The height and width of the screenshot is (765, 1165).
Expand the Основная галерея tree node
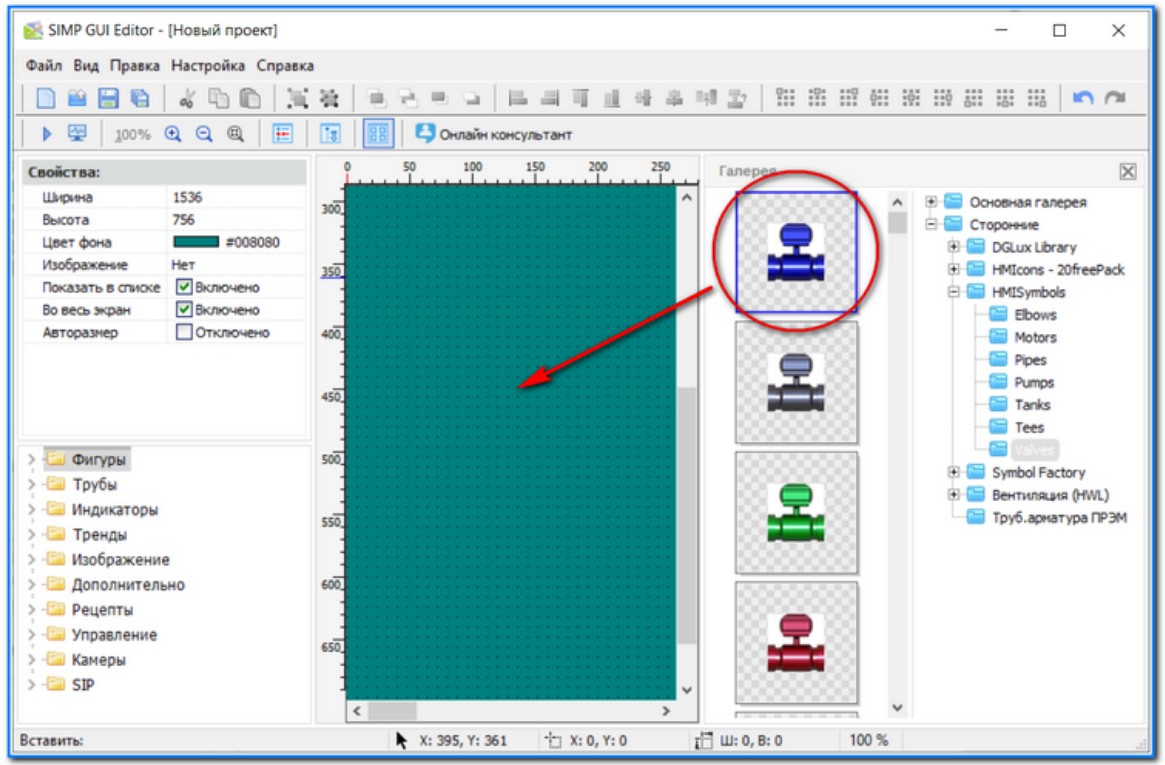tap(931, 201)
